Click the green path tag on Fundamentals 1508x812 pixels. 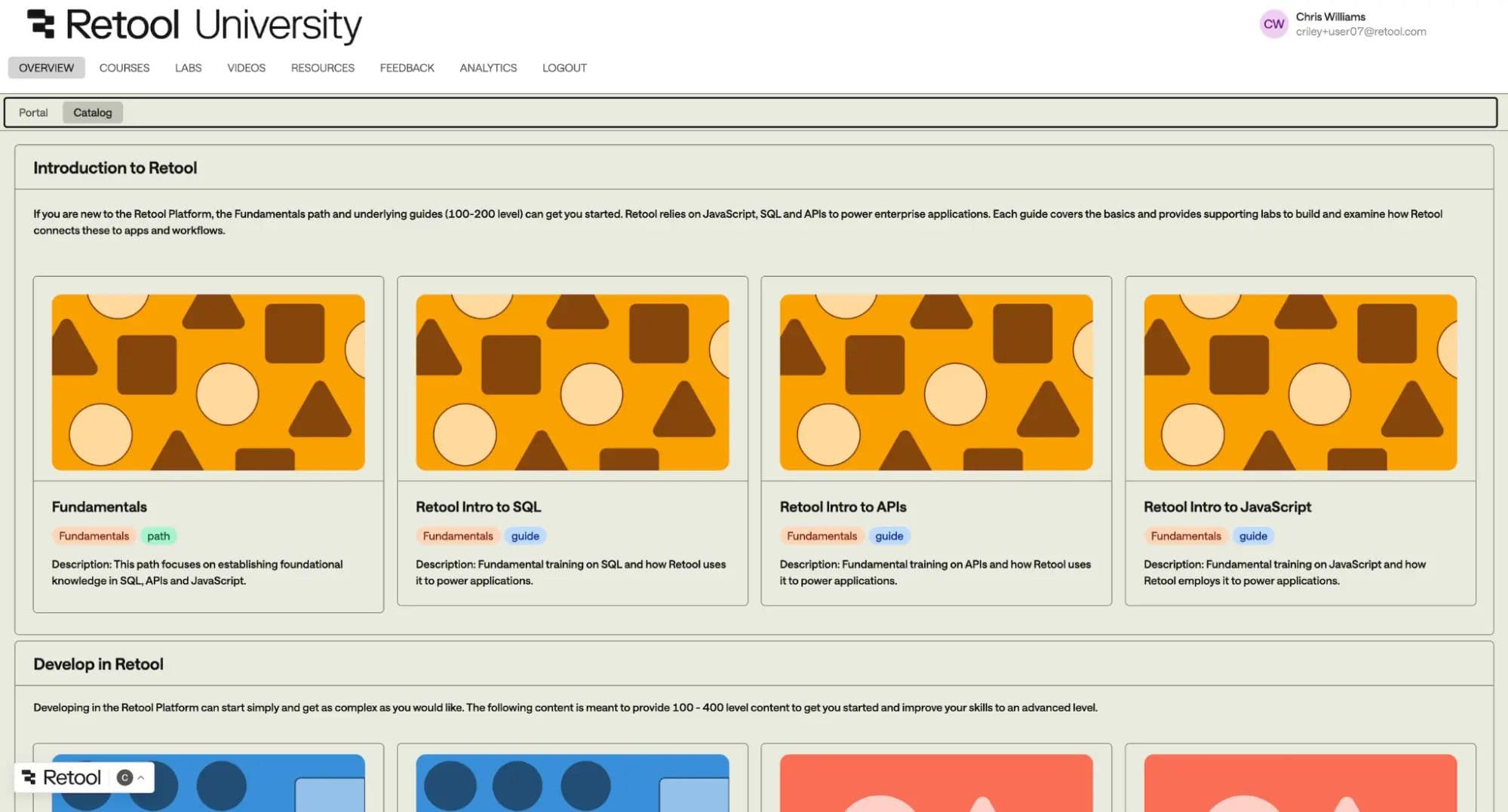(x=158, y=536)
